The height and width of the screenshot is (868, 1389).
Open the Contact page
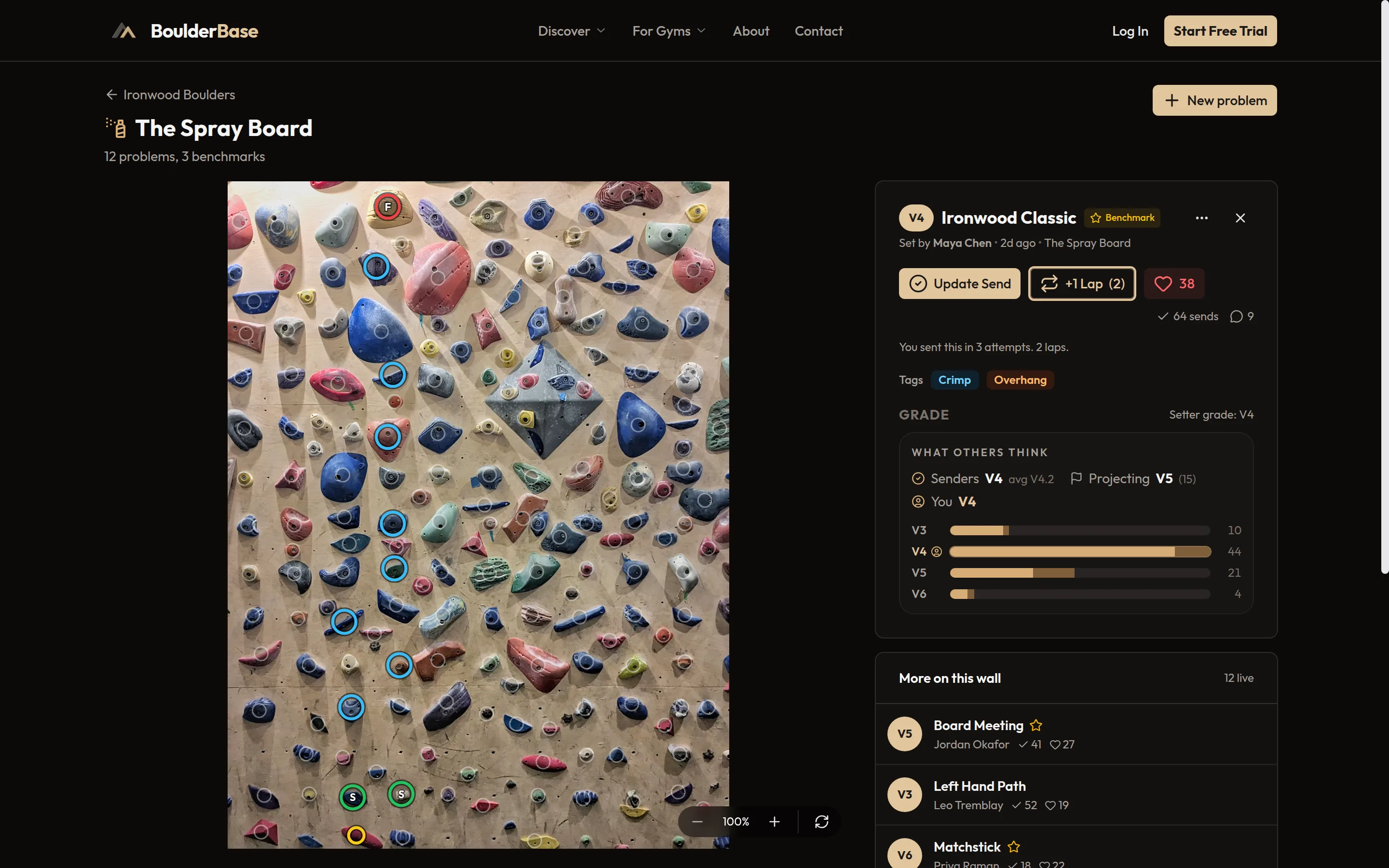coord(818,31)
